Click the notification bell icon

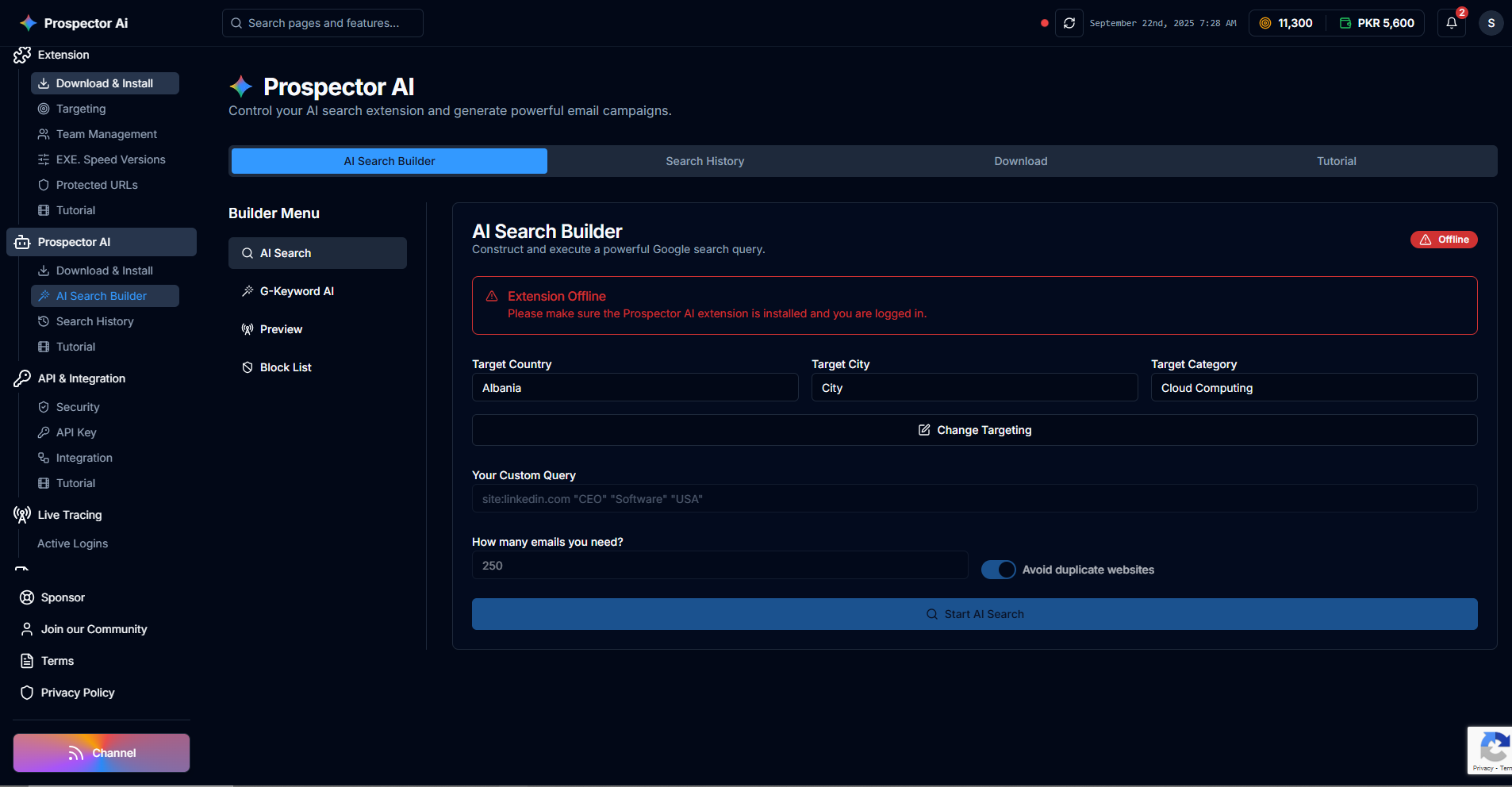click(1451, 23)
